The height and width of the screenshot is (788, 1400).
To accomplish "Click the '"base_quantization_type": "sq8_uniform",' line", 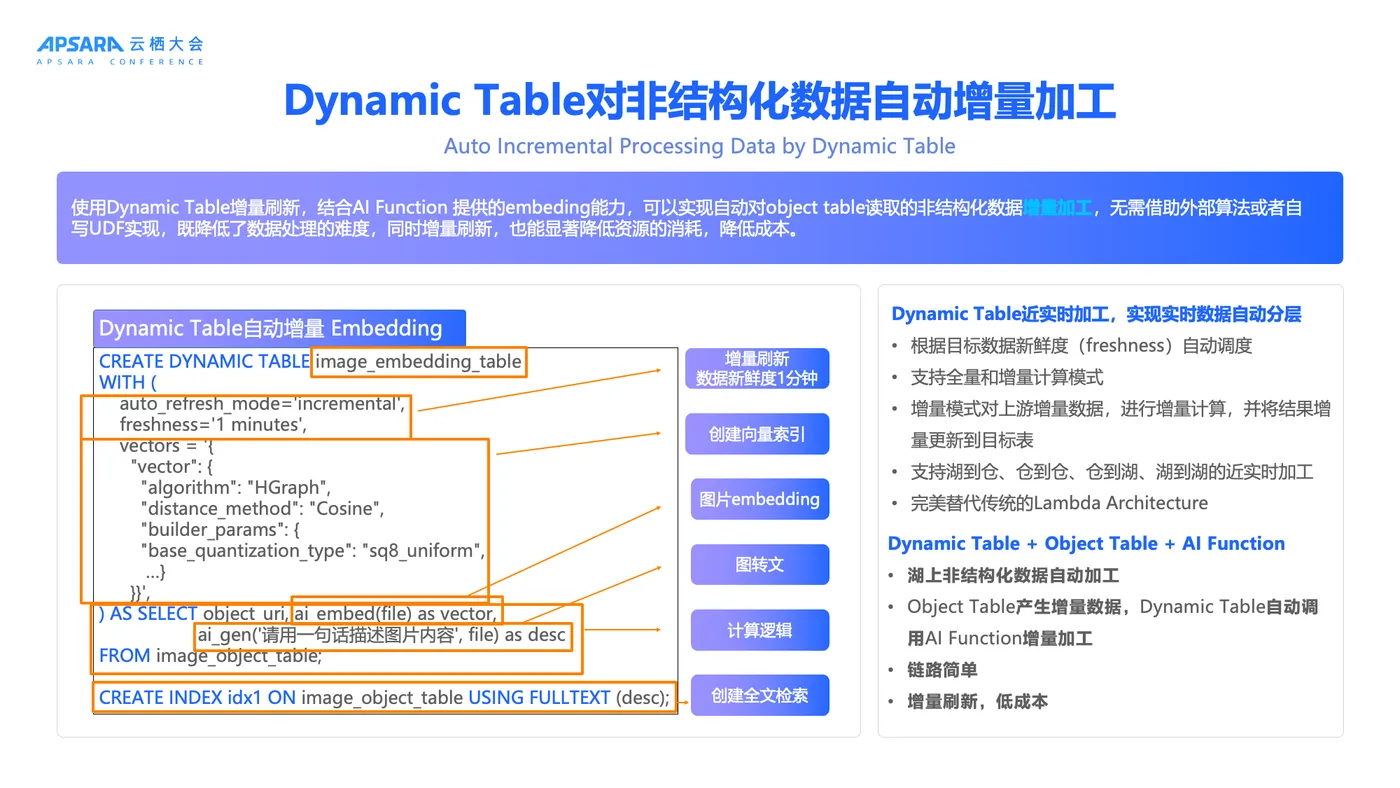I will click(x=314, y=550).
